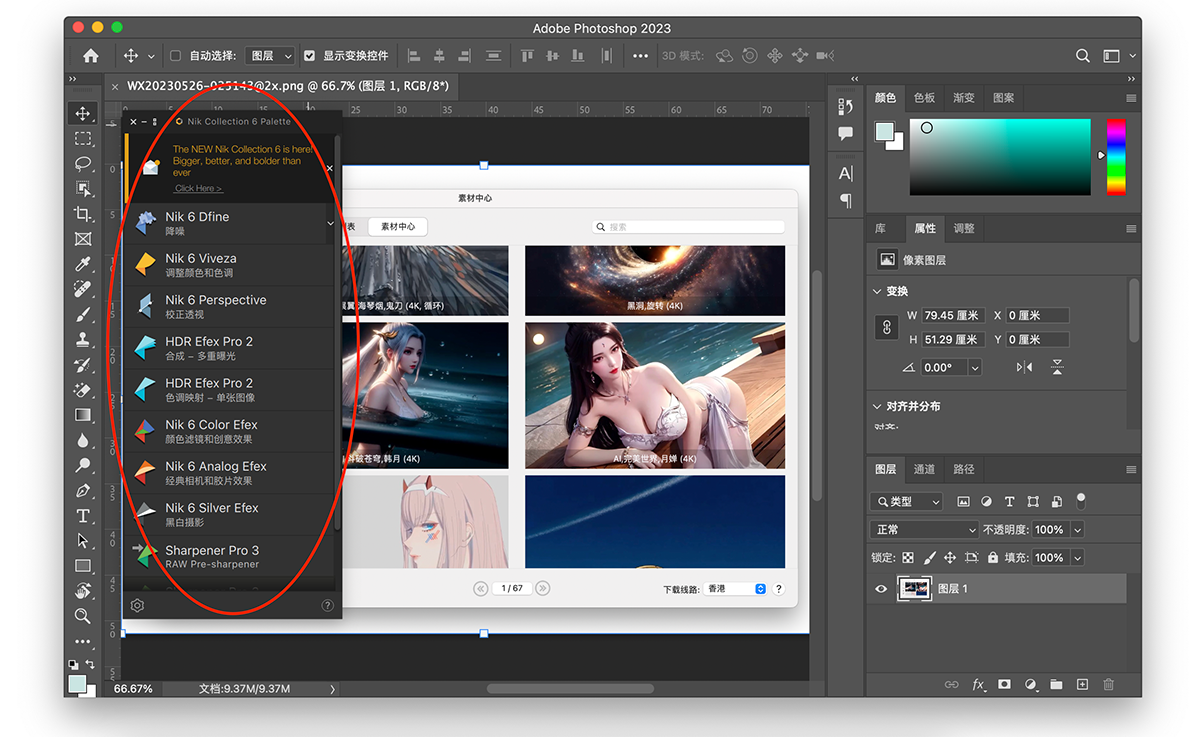Switch to the 色板 tab
This screenshot has width=1200, height=737.
924,98
